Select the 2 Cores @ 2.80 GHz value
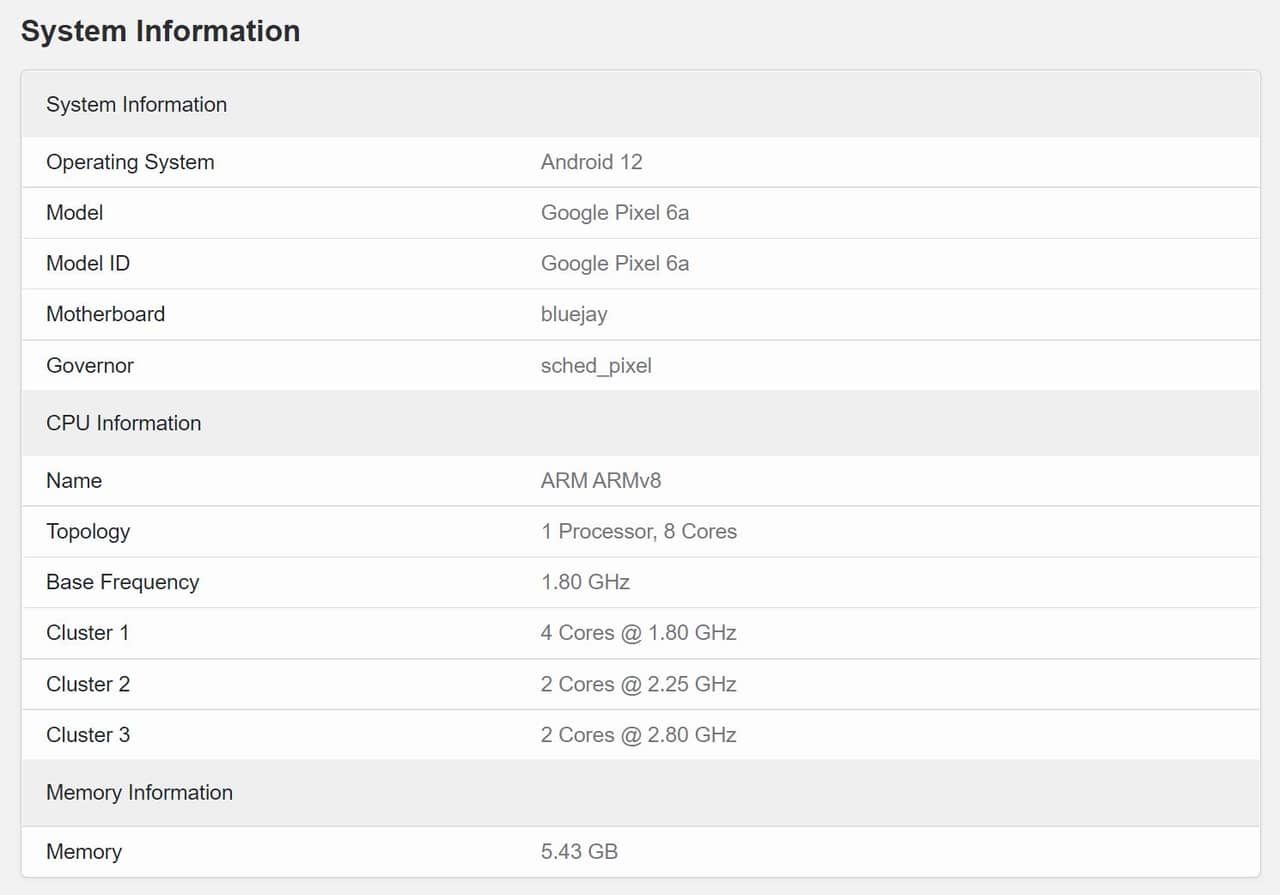1280x895 pixels. tap(638, 735)
